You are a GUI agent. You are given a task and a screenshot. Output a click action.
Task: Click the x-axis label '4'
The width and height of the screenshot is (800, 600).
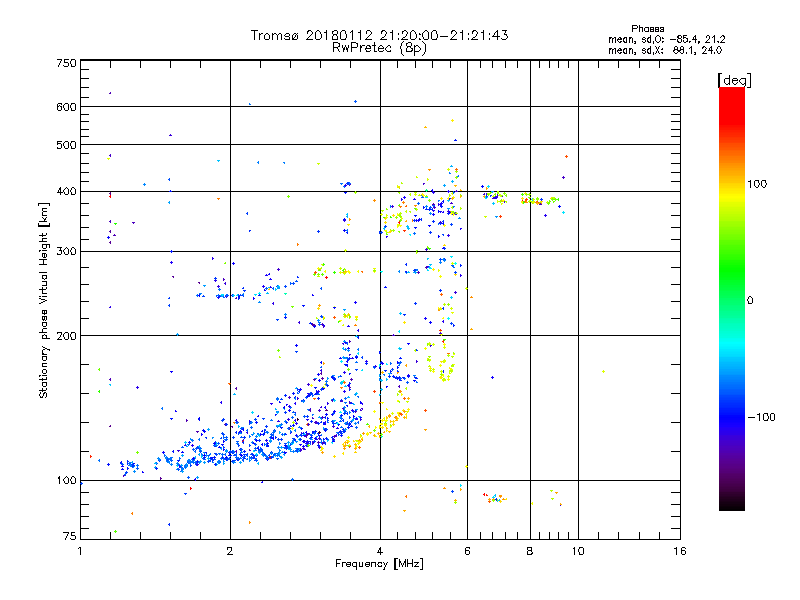(x=380, y=551)
